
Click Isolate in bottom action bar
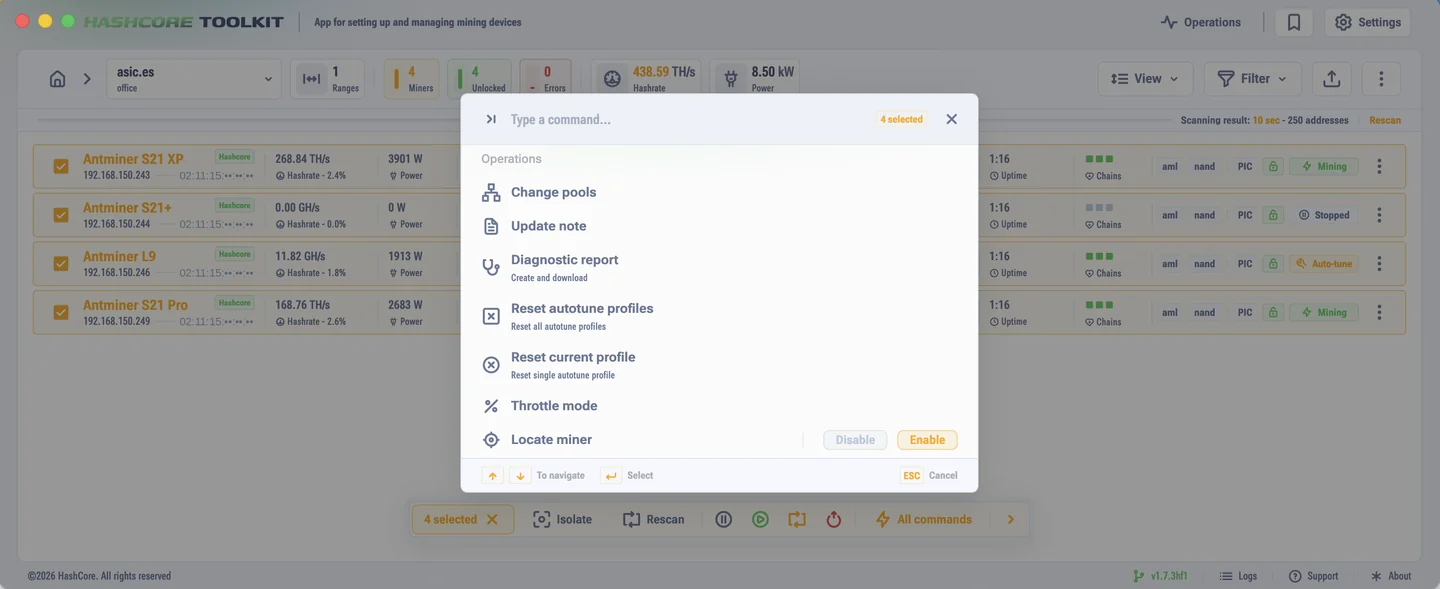point(562,520)
